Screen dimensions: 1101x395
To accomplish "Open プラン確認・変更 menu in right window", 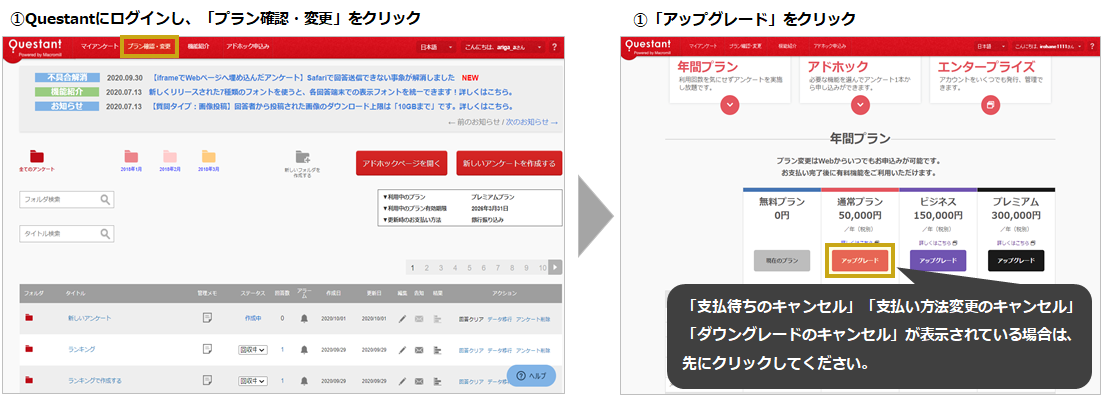I will [745, 46].
